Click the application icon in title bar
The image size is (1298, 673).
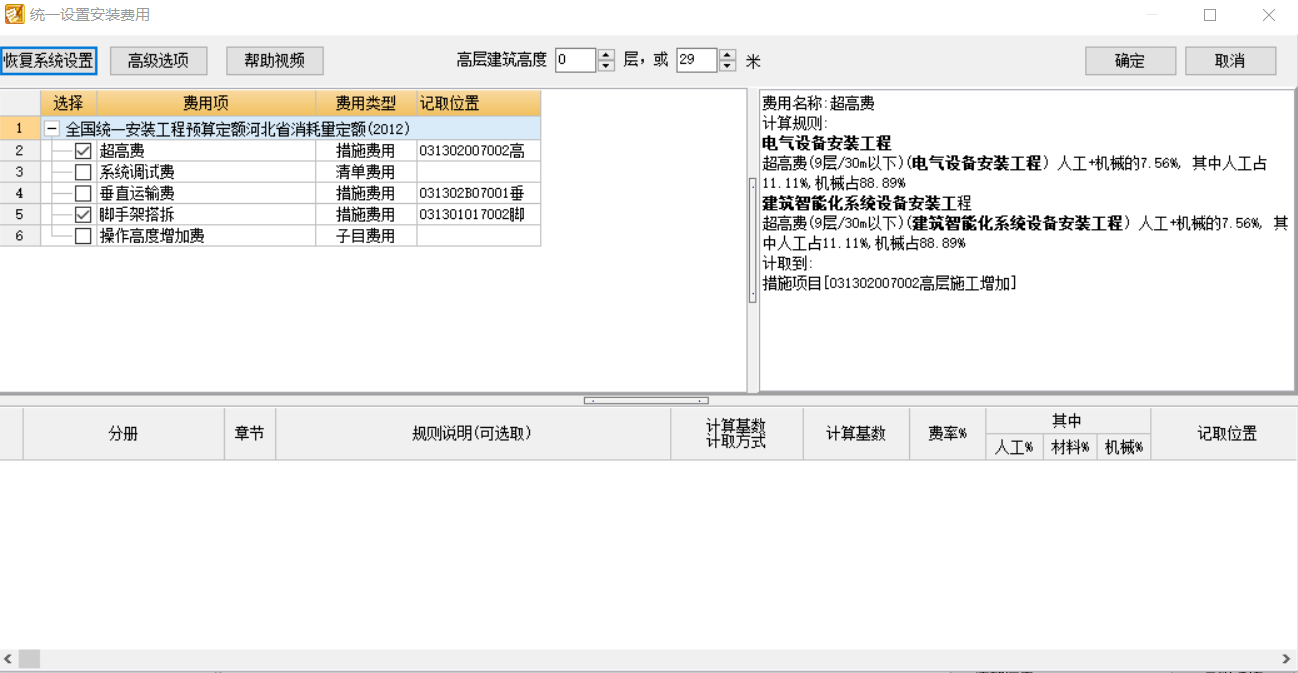pyautogui.click(x=15, y=15)
